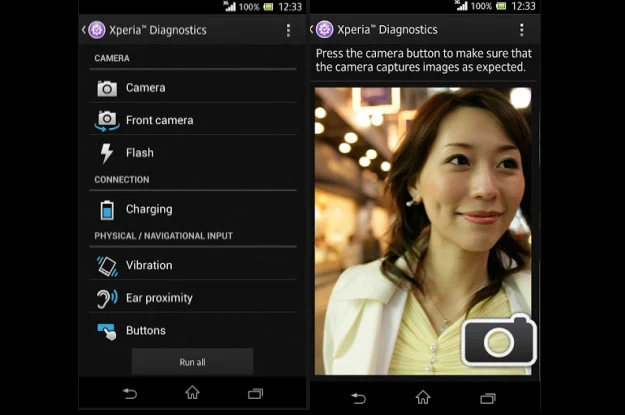Tap the battery status icon in right status bar

tap(501, 6)
